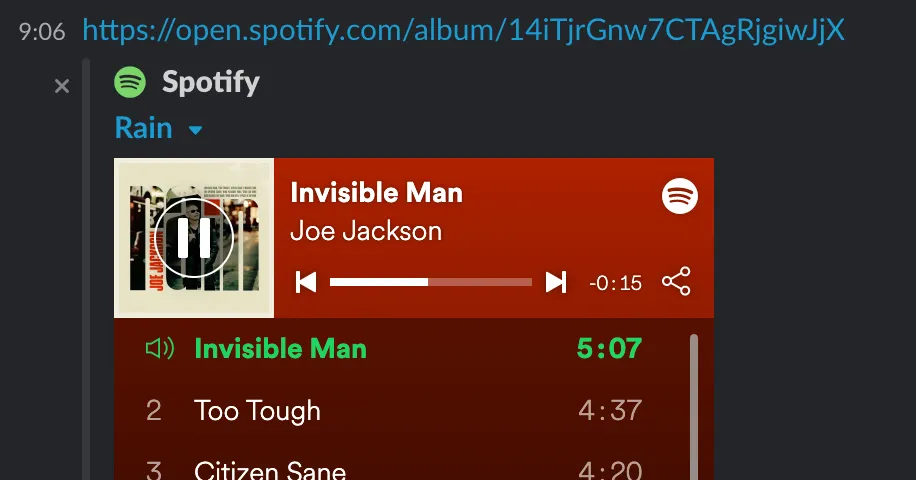This screenshot has height=480, width=916.
Task: Open the Spotify album URL link
Action: [463, 29]
